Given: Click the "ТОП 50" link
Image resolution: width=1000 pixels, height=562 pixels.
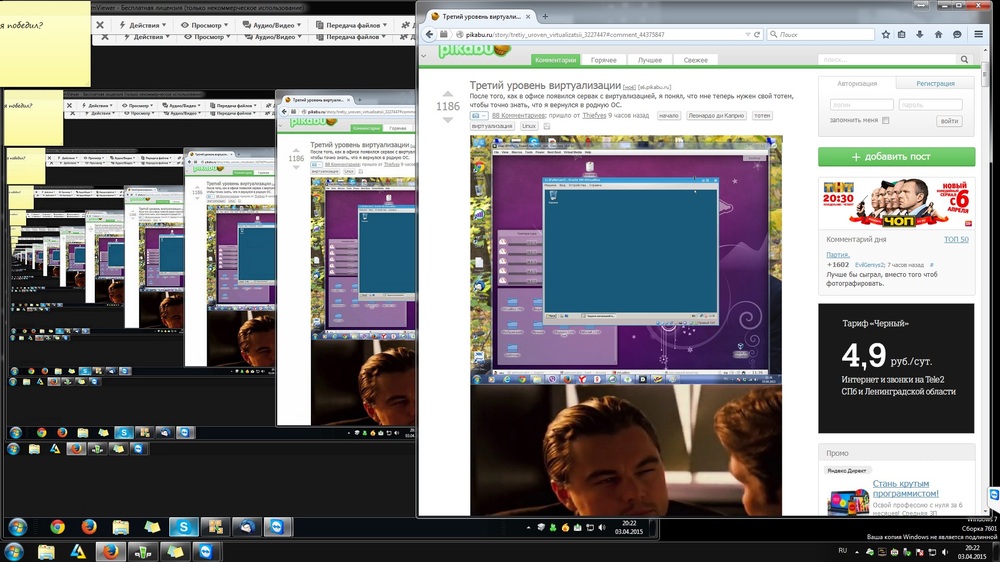Looking at the screenshot, I should 956,240.
